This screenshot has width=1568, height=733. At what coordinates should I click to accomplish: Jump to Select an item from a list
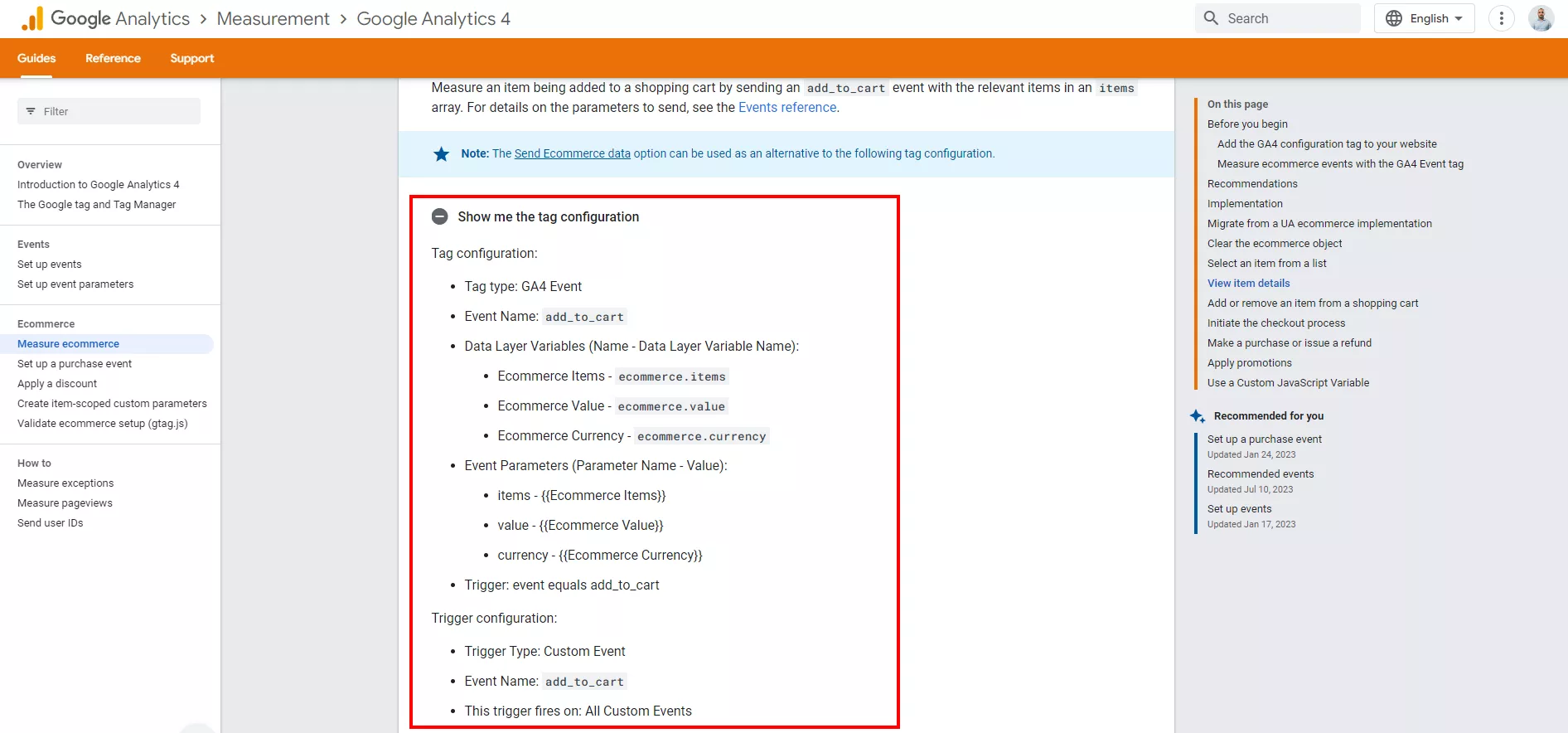(x=1266, y=263)
